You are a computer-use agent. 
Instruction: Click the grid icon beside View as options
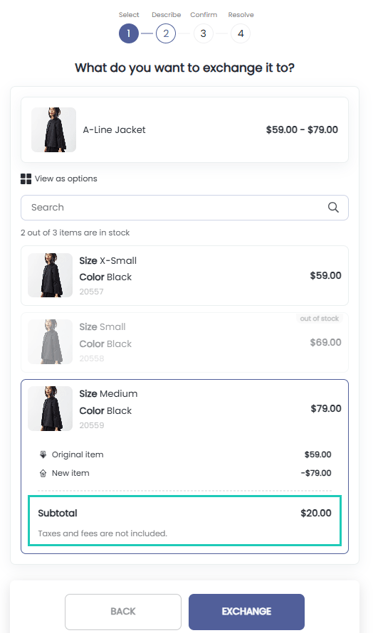coord(26,179)
